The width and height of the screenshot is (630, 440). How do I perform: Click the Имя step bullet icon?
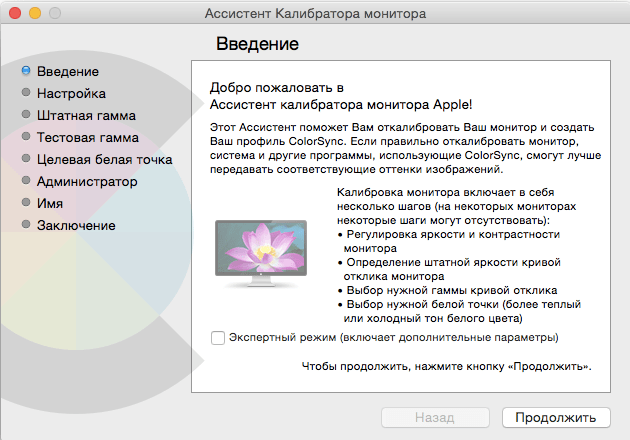coord(26,202)
